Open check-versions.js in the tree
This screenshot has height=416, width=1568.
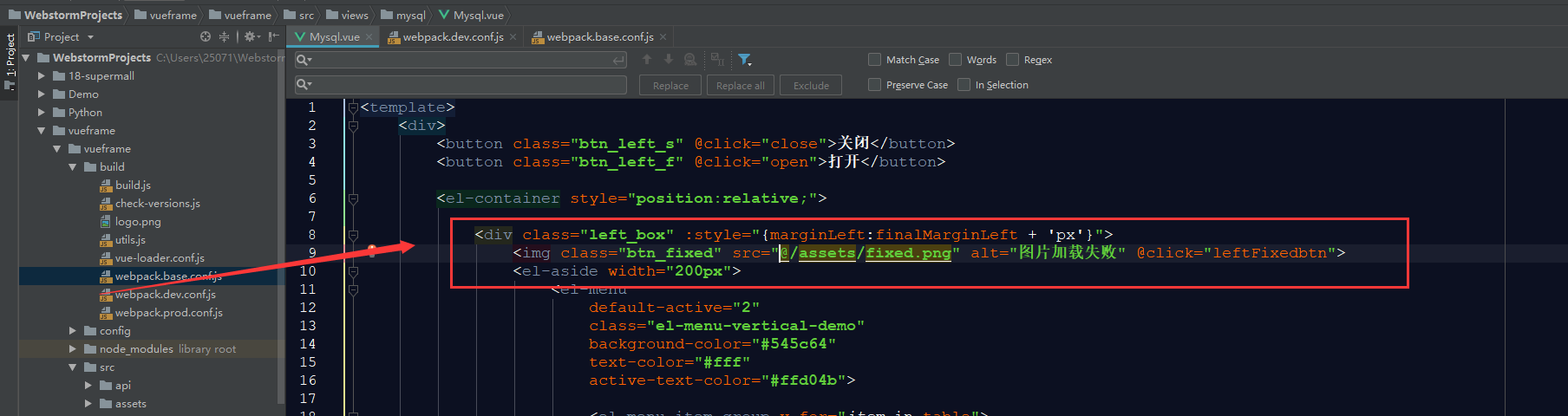click(157, 204)
